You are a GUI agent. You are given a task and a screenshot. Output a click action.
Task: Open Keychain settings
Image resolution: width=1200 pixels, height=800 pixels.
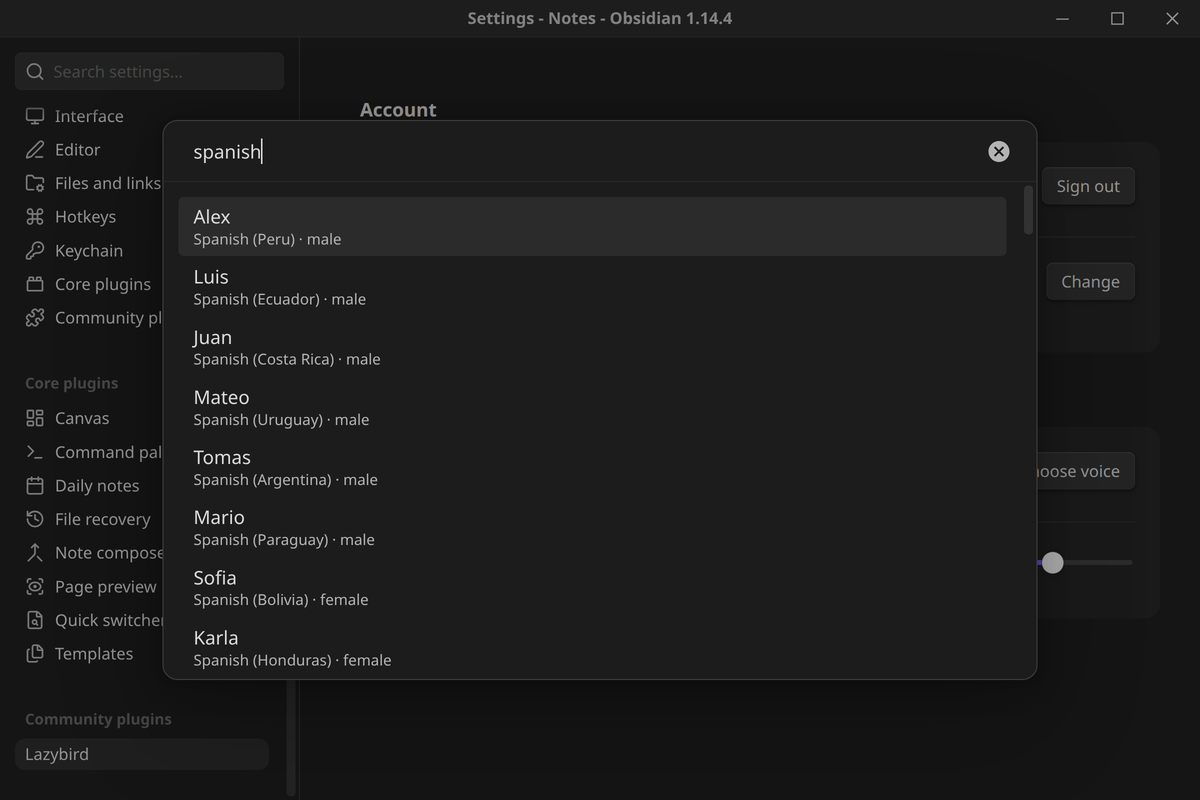point(89,251)
